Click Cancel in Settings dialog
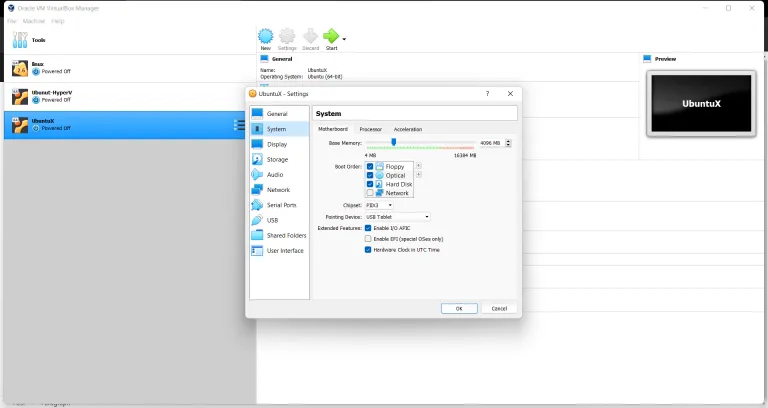This screenshot has height=408, width=768. (499, 309)
